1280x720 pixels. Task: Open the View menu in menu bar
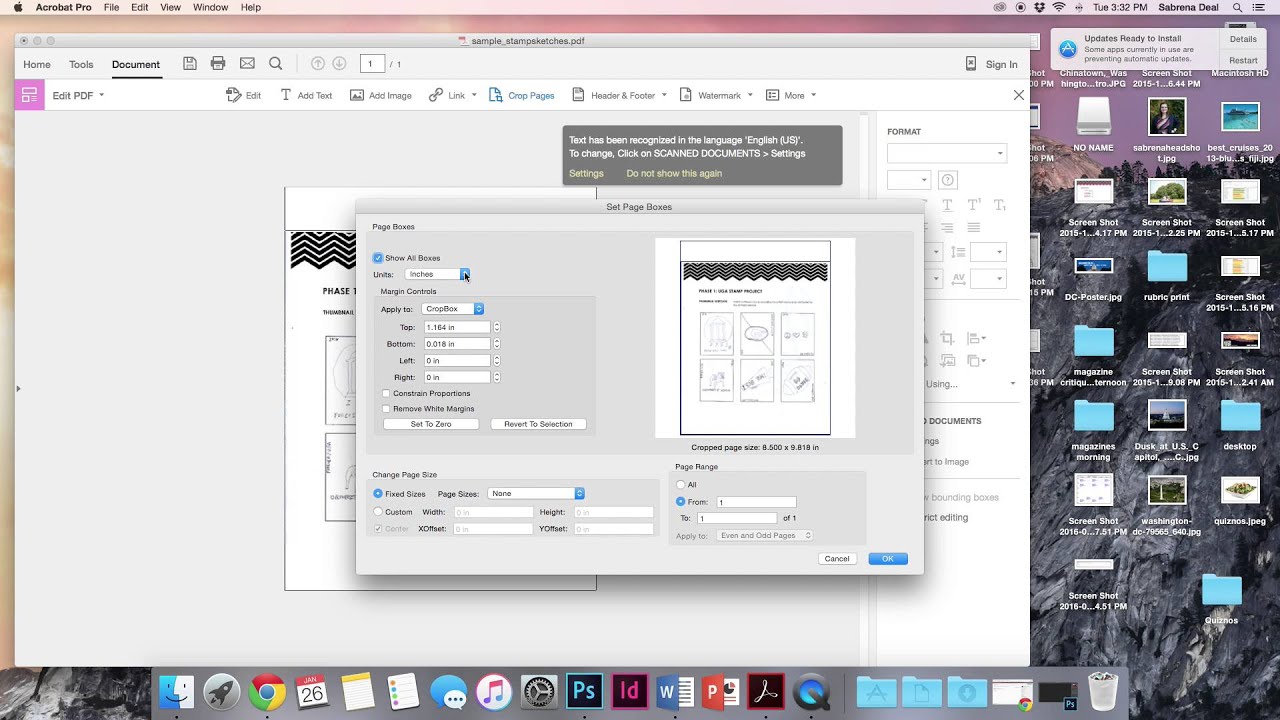171,7
